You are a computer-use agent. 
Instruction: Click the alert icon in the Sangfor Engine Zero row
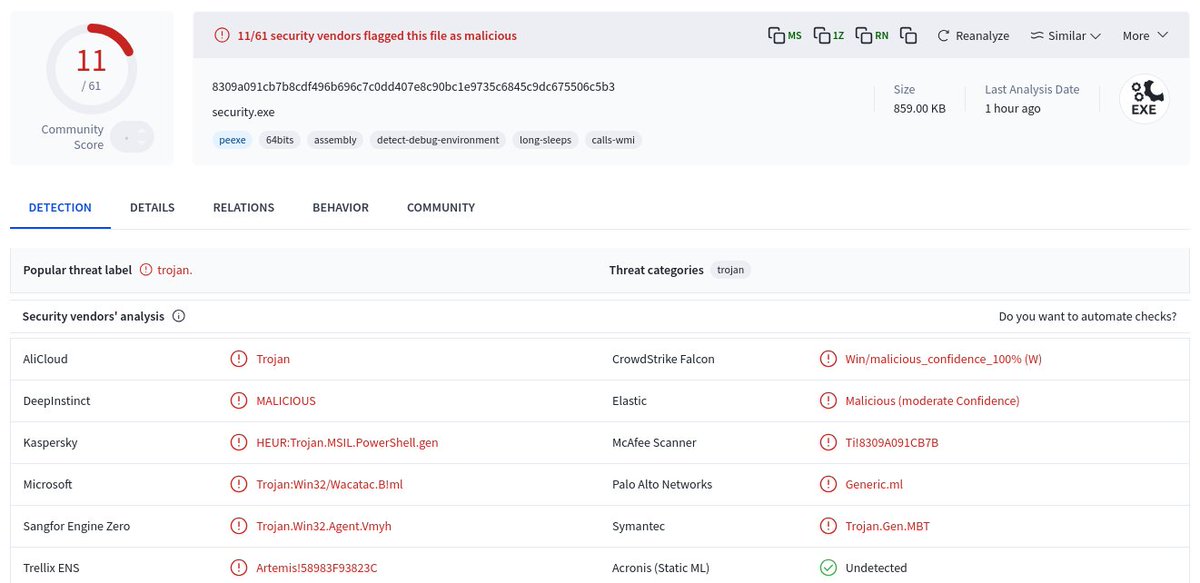[x=238, y=526]
